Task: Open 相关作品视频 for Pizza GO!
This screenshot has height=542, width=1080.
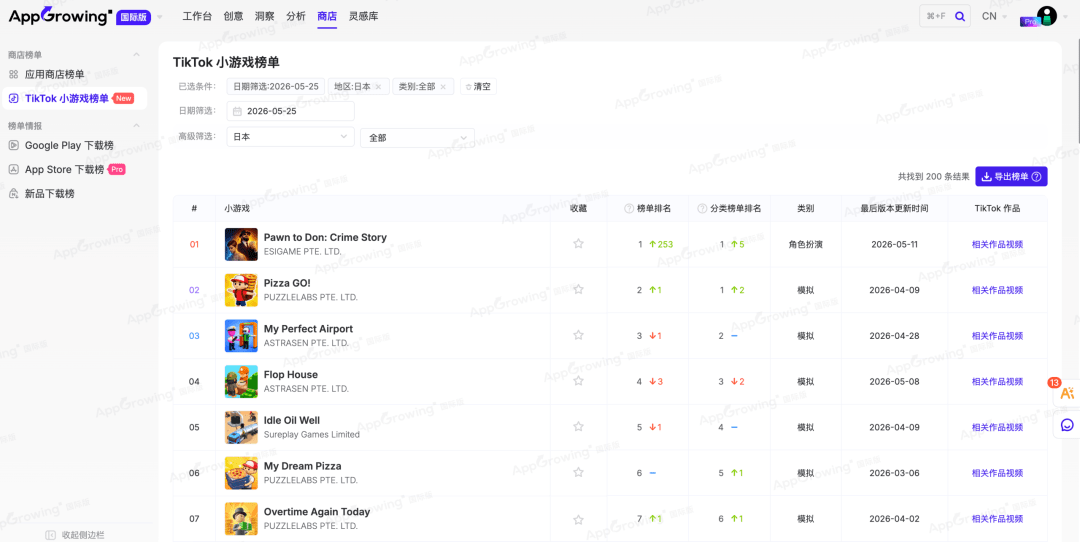Action: point(997,290)
